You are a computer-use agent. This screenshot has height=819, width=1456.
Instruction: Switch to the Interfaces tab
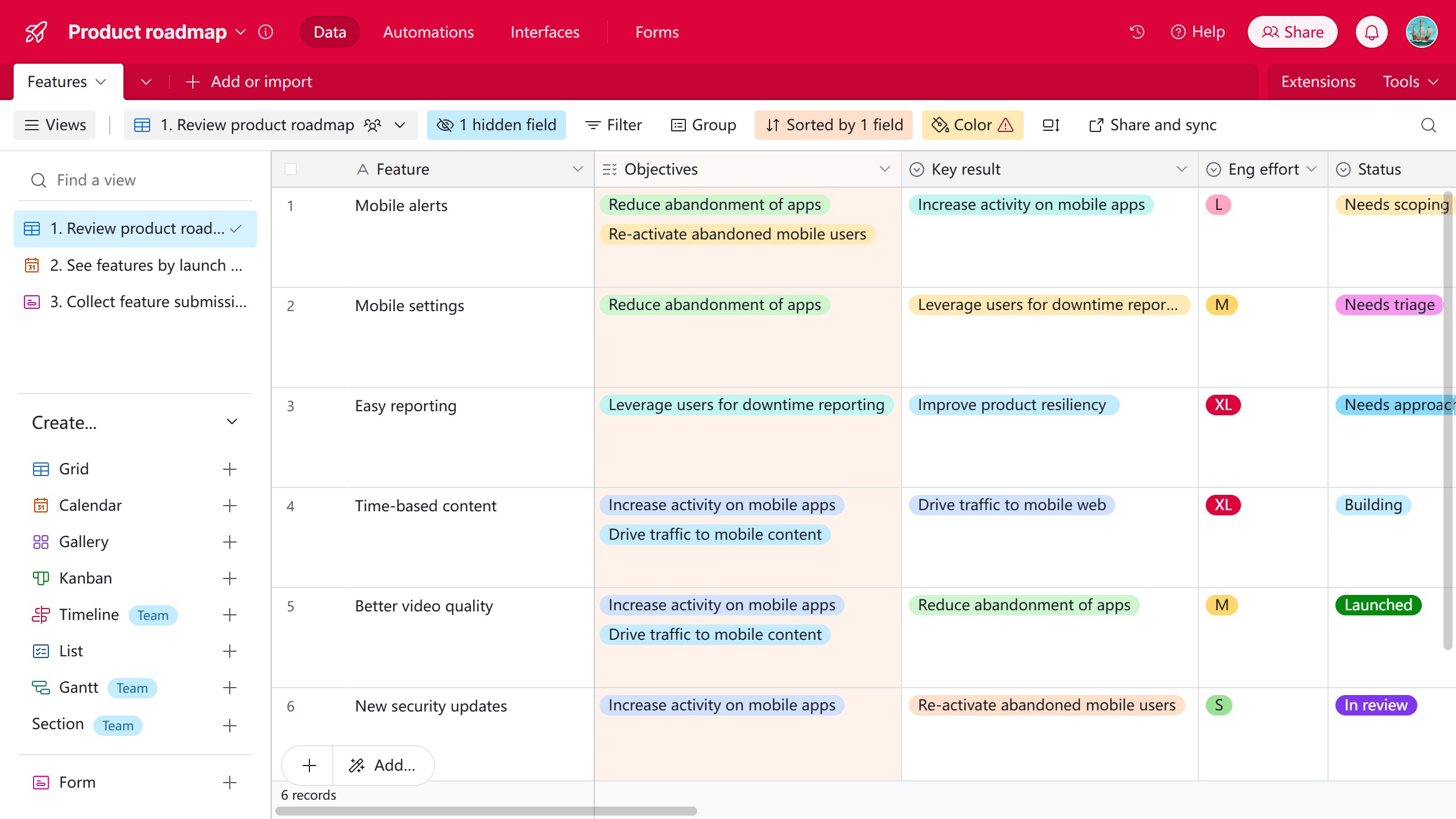pos(545,32)
